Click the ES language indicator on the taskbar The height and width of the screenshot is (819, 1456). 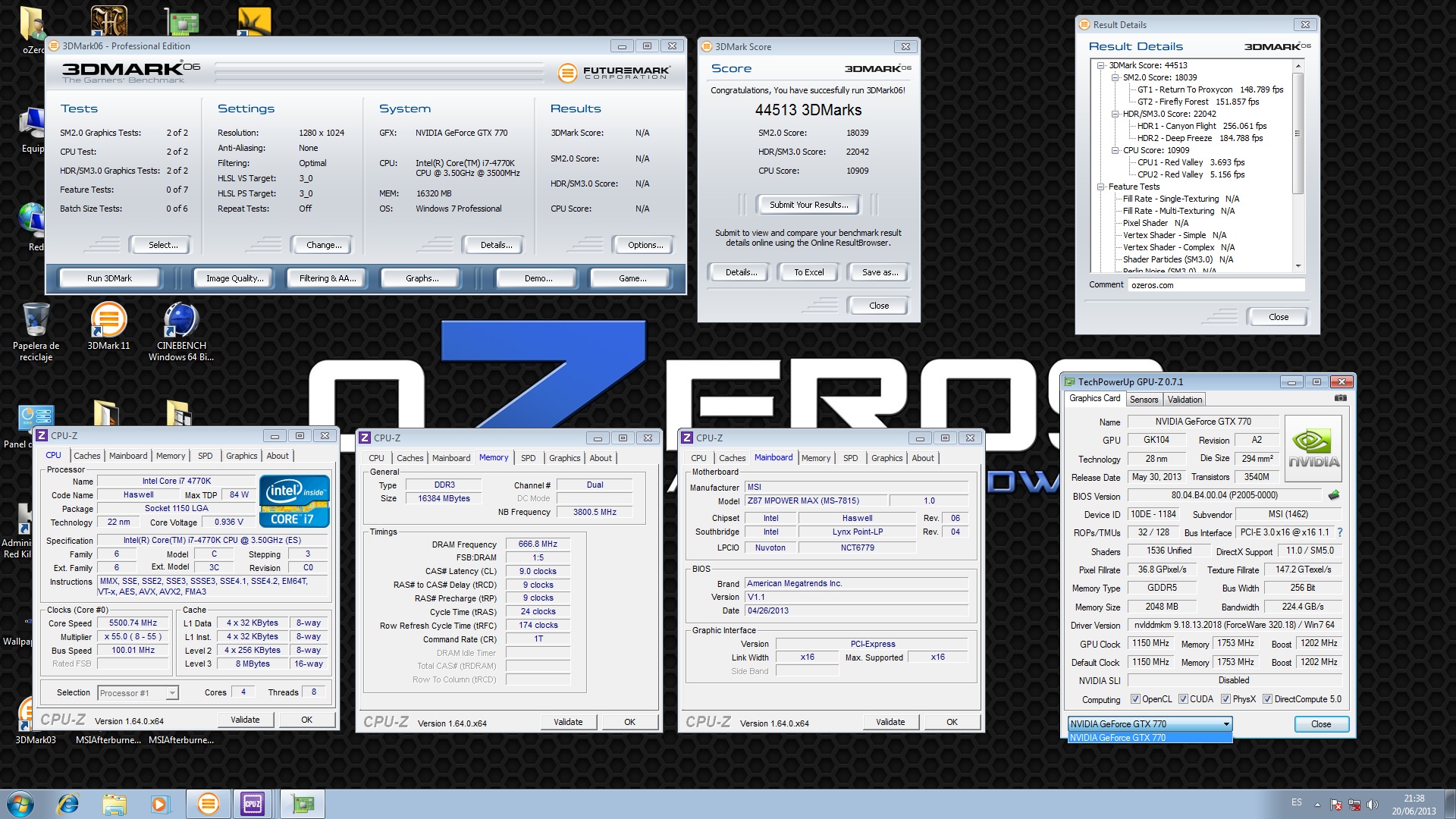[1297, 802]
